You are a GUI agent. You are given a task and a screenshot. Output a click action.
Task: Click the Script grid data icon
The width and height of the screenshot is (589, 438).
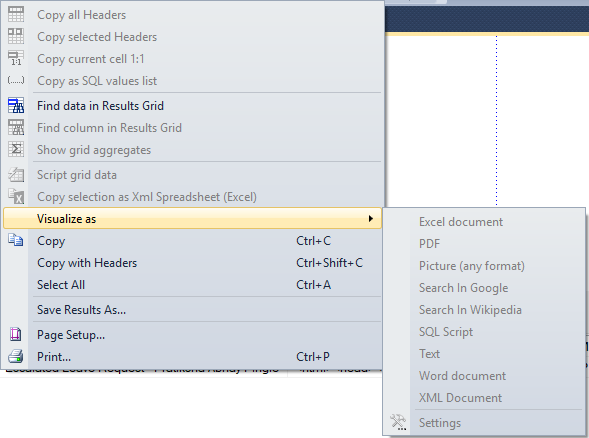pos(16,175)
